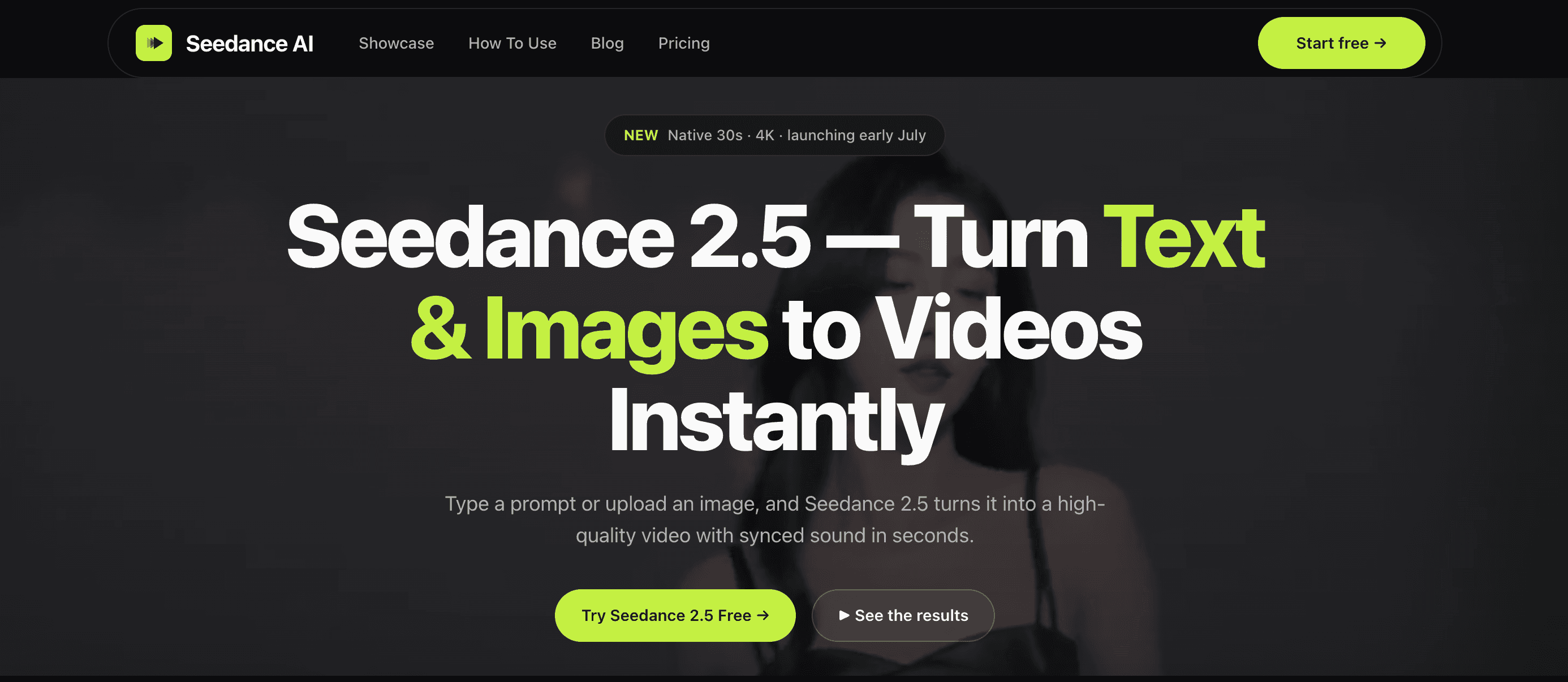Screen dimensions: 1568x682
Task: Open the Blog nav link
Action: point(608,43)
